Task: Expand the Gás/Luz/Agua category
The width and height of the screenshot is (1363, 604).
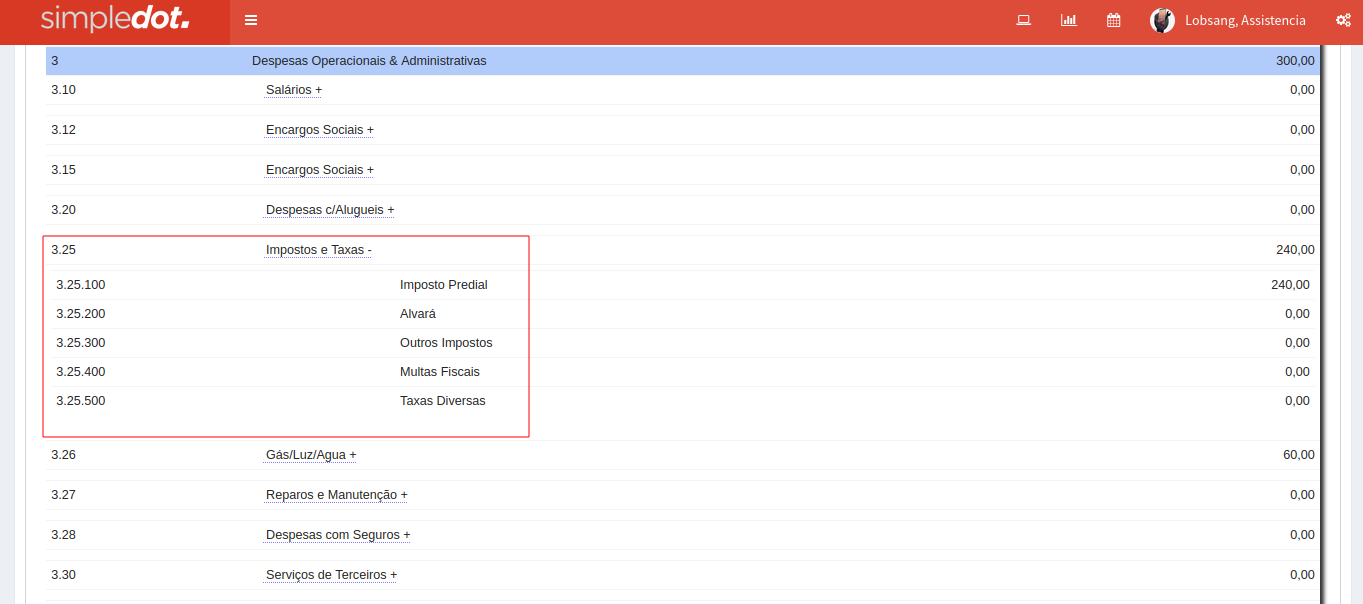Action: [311, 455]
